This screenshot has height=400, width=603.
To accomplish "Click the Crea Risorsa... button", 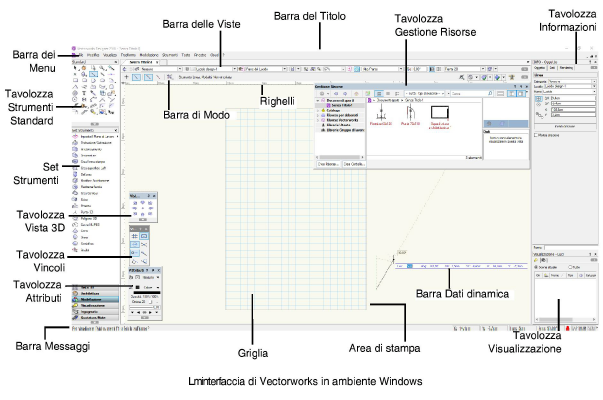I will click(x=328, y=164).
